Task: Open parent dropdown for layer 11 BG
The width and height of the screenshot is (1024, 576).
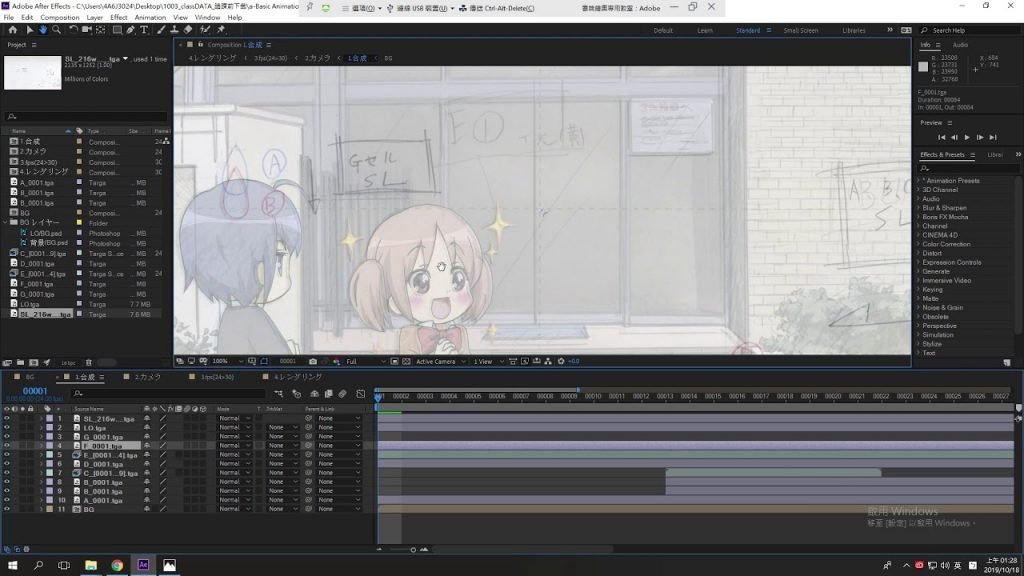Action: tap(338, 509)
